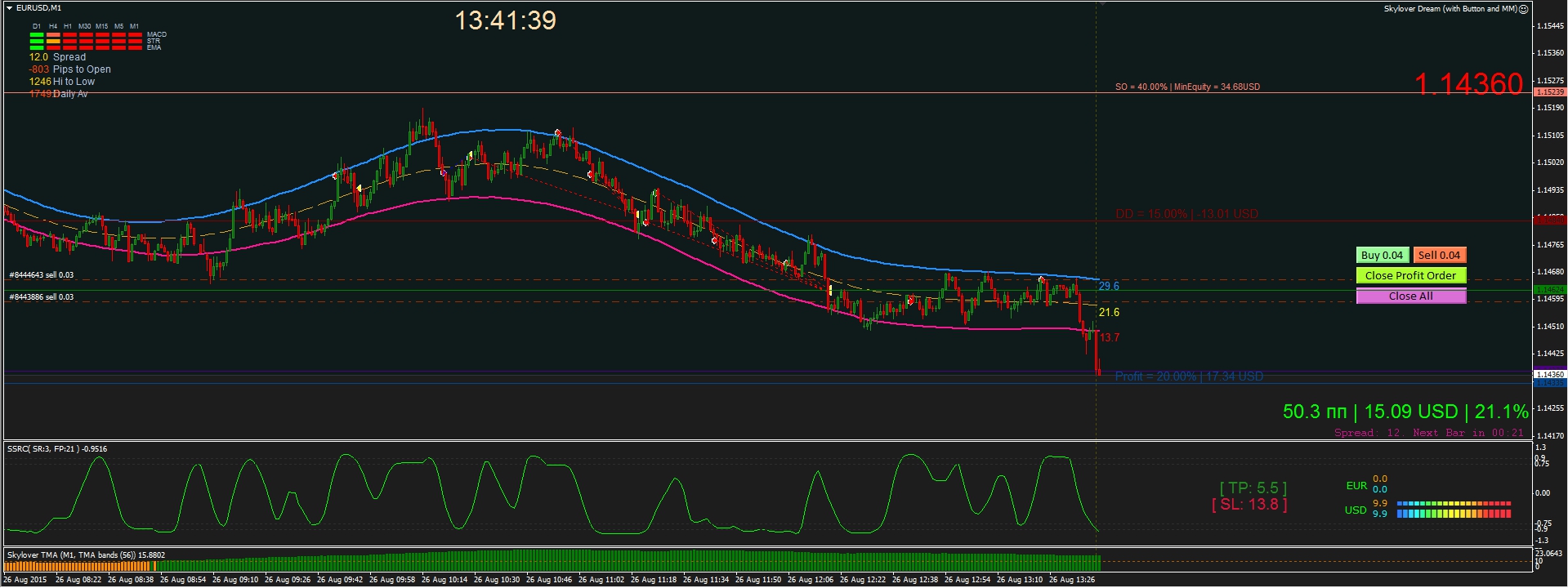Viewport: 1568px width, 588px height.
Task: Click the M5 timeframe label
Action: (x=118, y=26)
